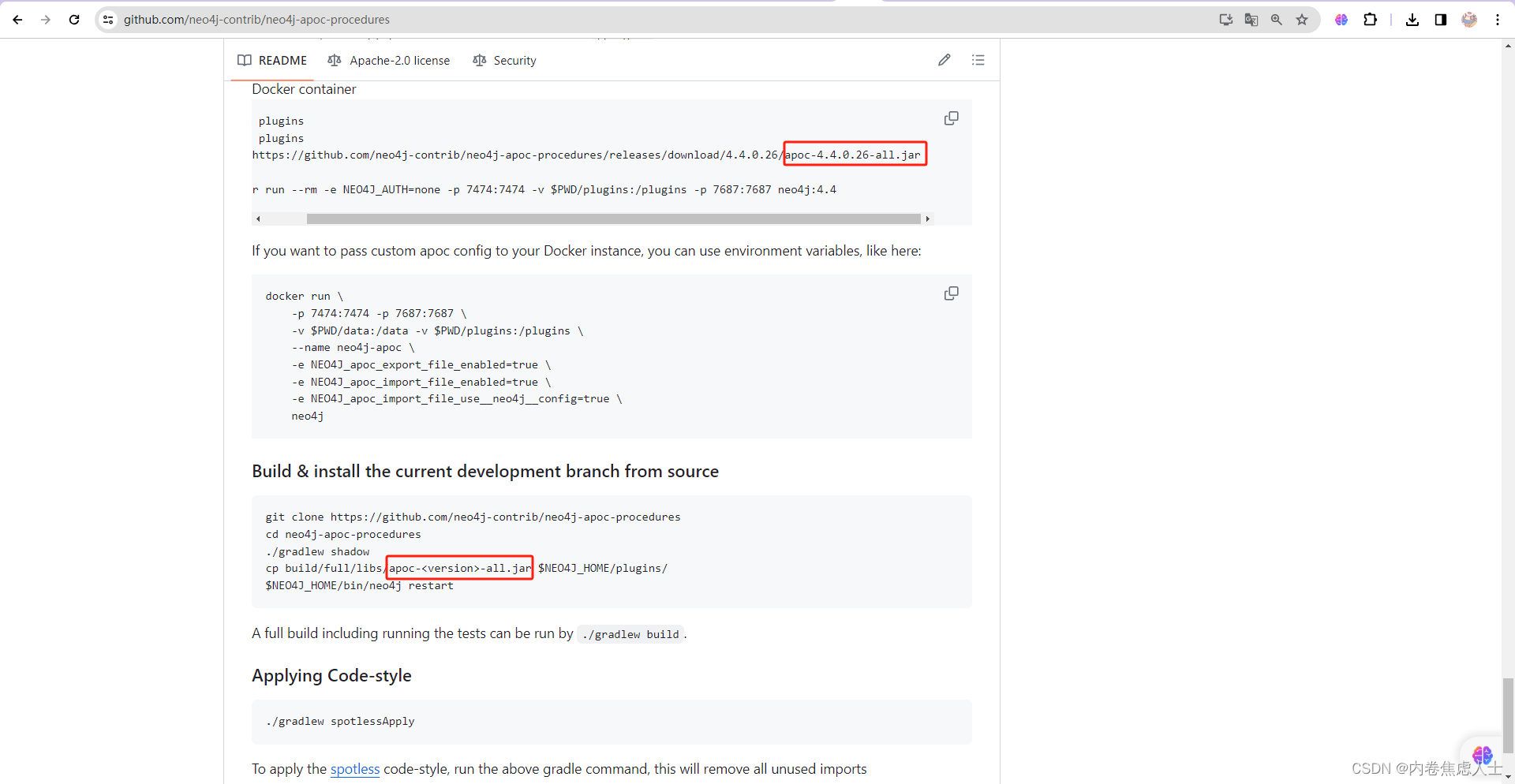Screen dimensions: 1515x784
Task: Click the horizontal scrollbar thumb in code block
Action: (614, 218)
